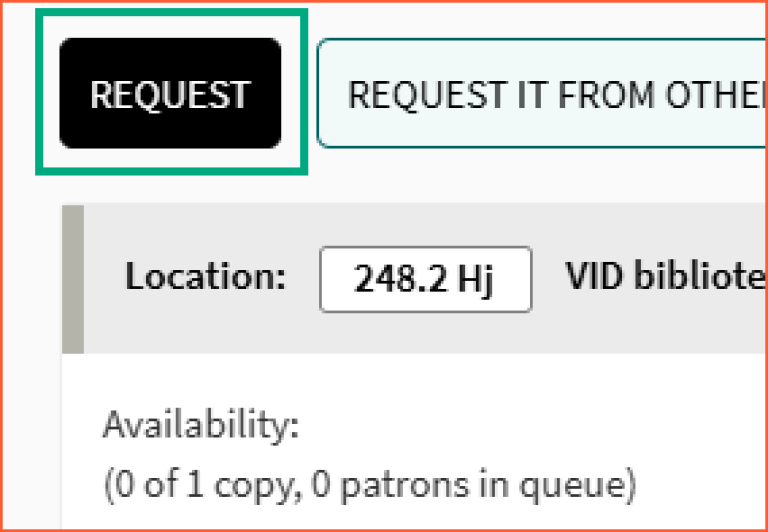Click the shelf mark 248.2 Hj
This screenshot has height=532, width=768.
tap(425, 279)
